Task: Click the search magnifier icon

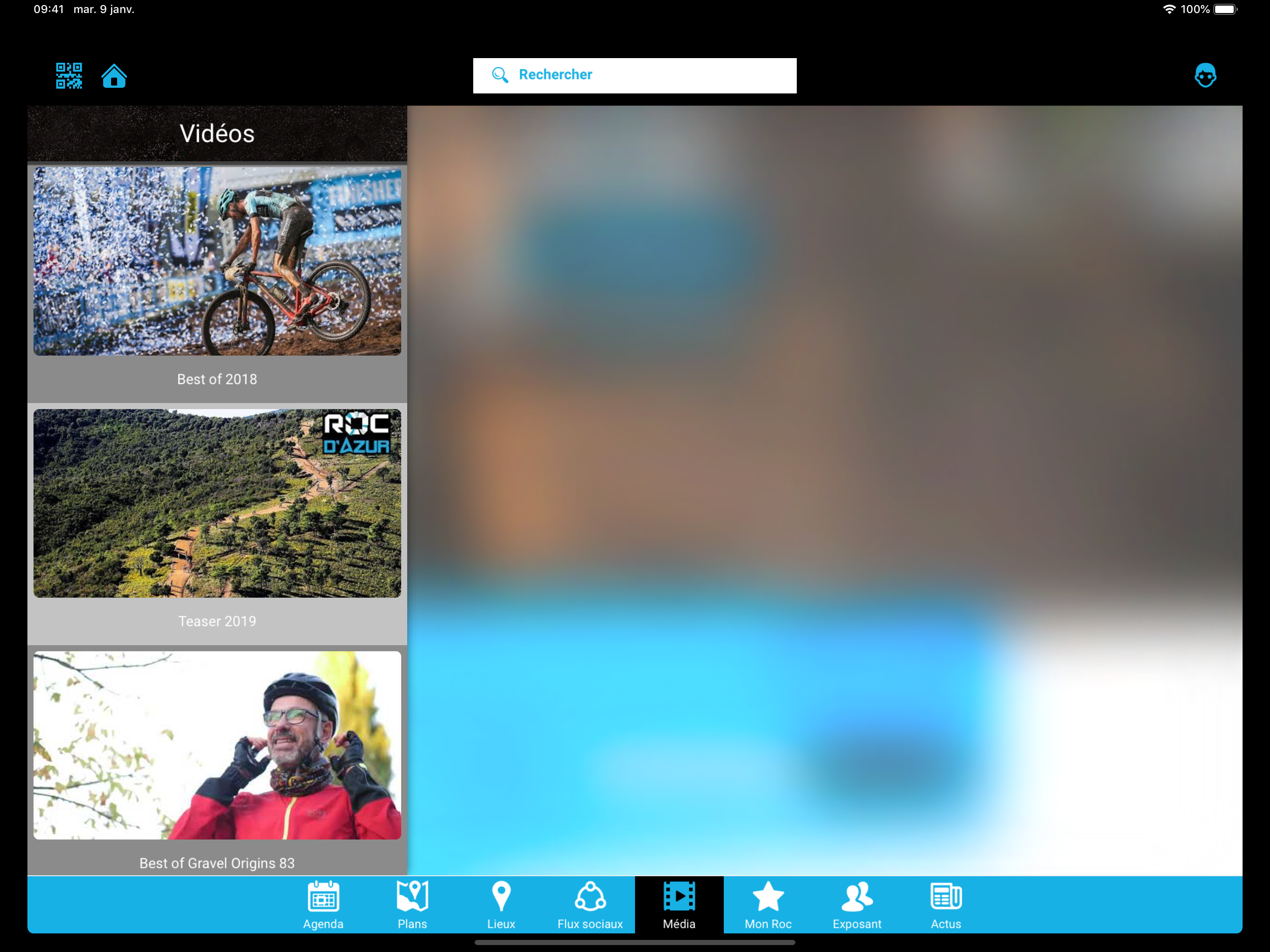Action: pyautogui.click(x=500, y=75)
